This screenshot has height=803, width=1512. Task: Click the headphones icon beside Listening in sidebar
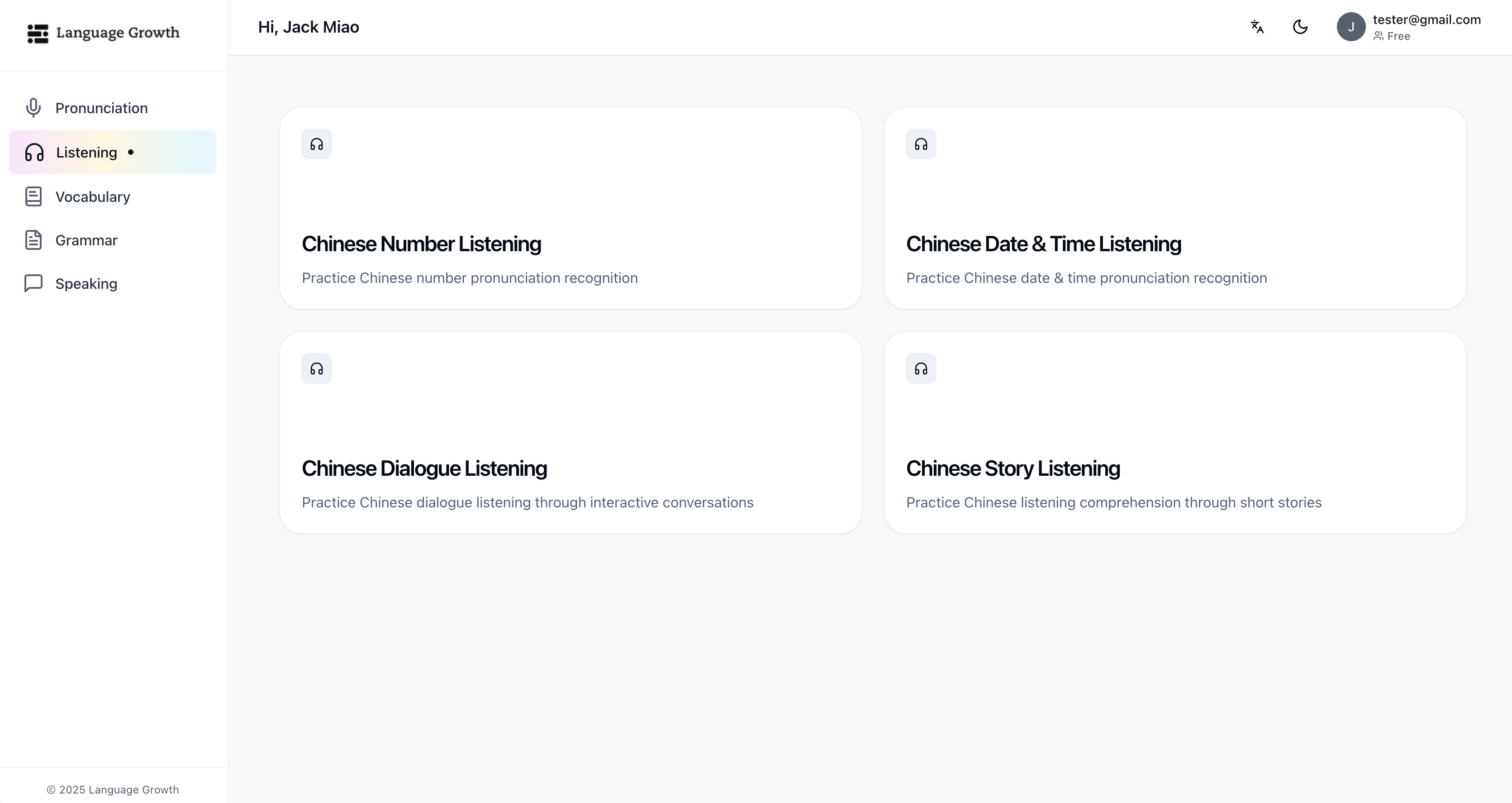[34, 153]
